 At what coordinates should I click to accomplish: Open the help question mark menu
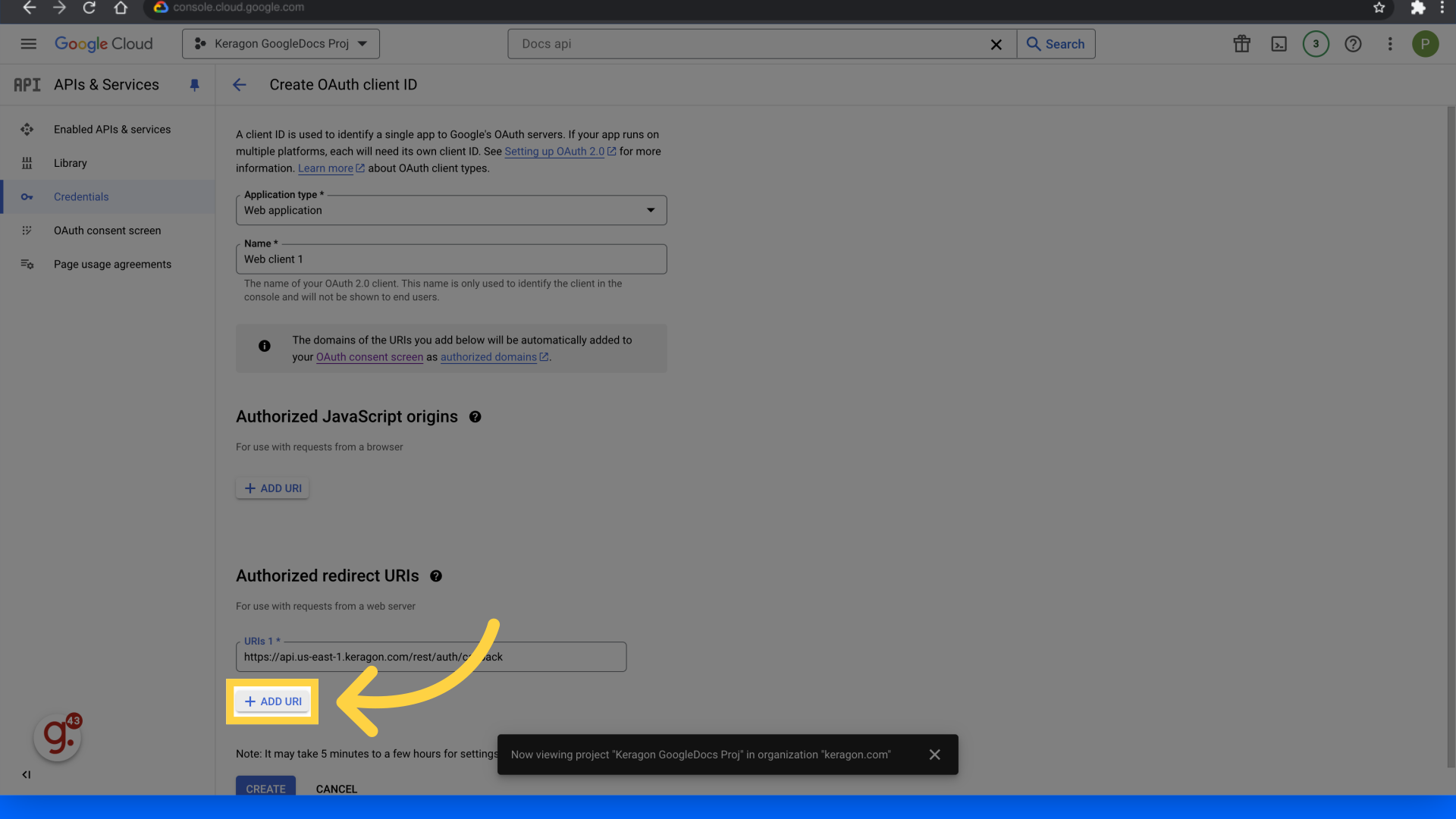point(1353,44)
